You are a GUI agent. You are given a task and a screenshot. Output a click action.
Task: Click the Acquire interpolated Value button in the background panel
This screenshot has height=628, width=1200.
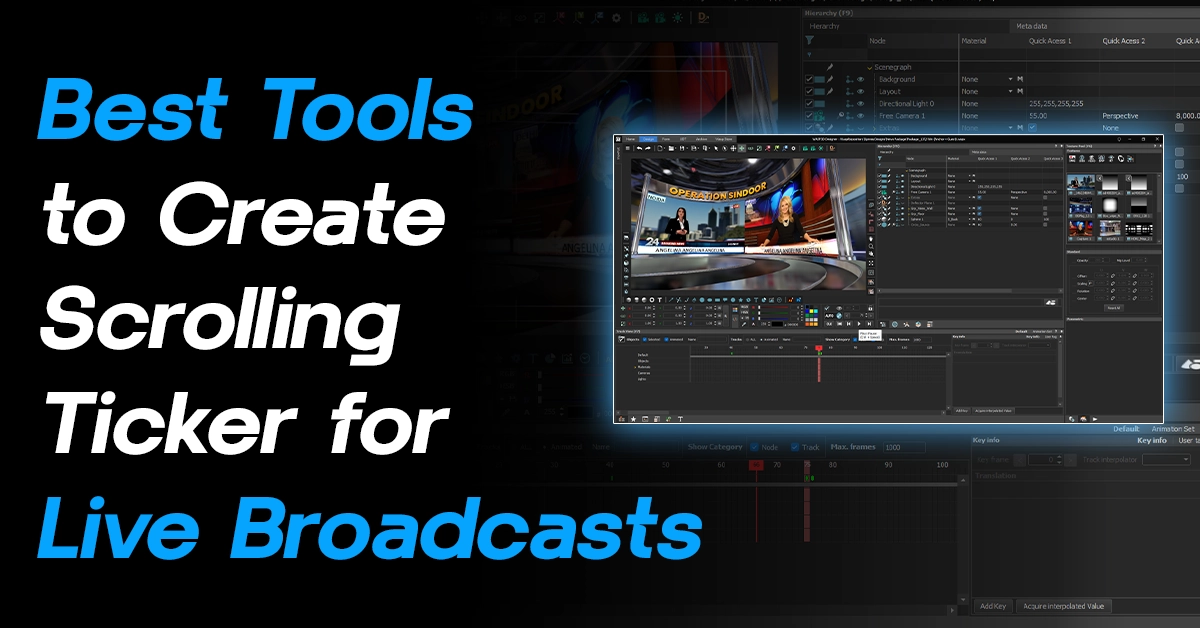pos(1064,606)
